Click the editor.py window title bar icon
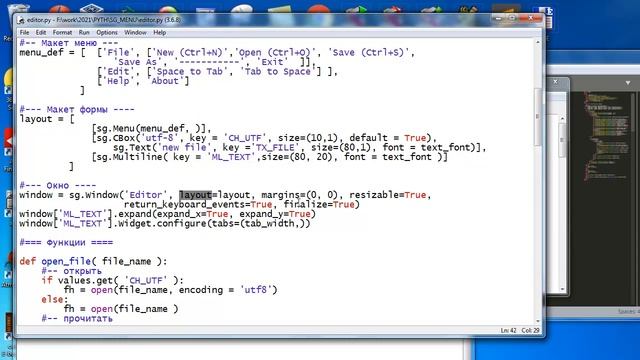This screenshot has width=640, height=360. click(21, 20)
